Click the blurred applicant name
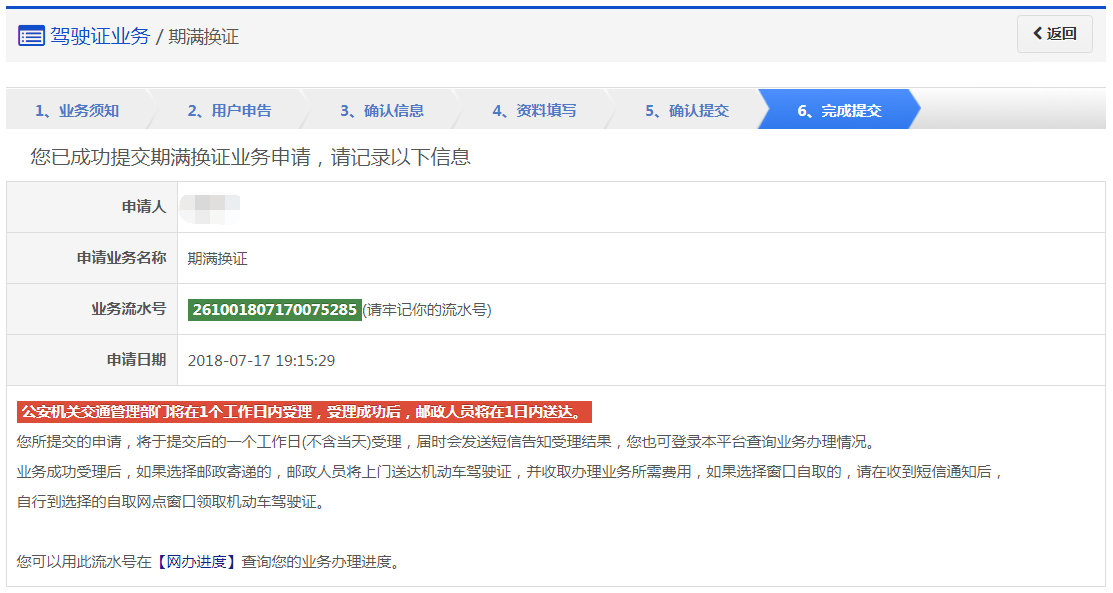 pos(210,207)
